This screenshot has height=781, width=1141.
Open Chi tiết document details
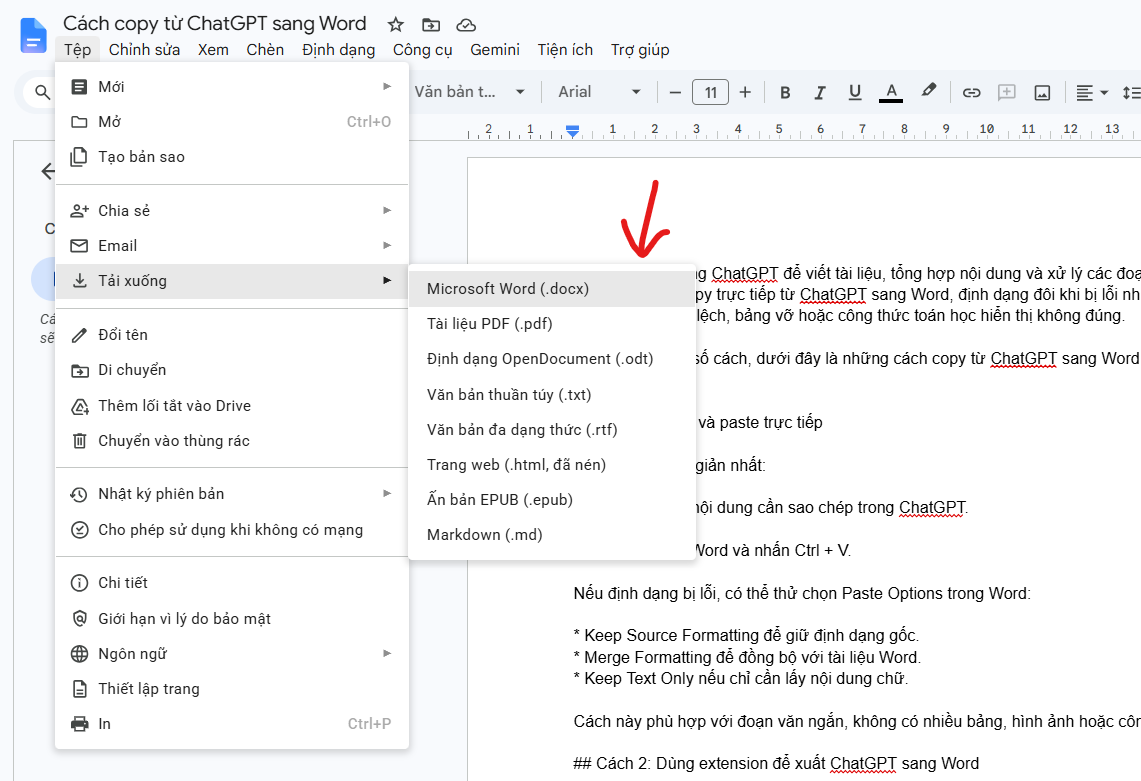click(x=231, y=582)
